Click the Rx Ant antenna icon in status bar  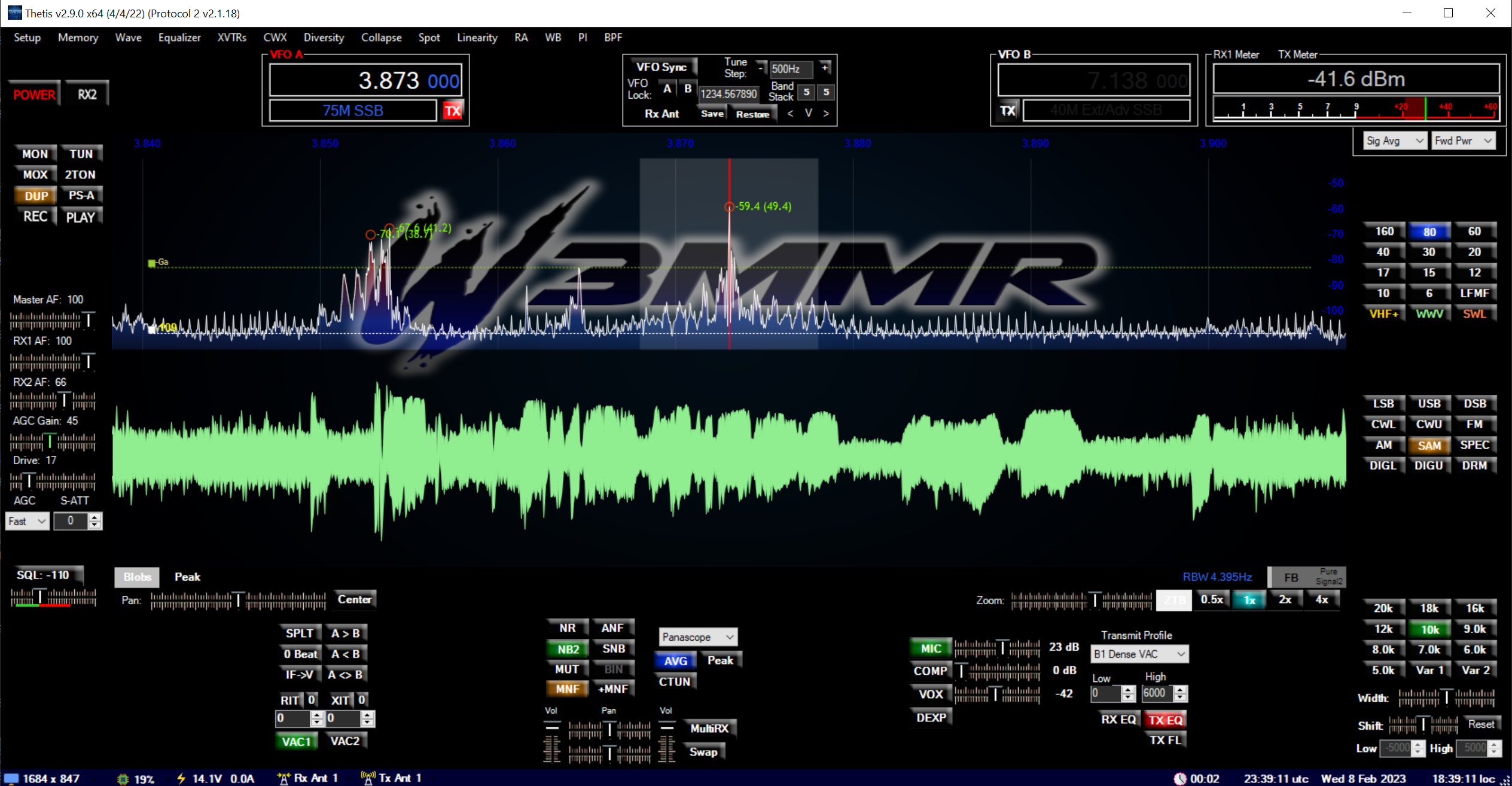coord(283,778)
